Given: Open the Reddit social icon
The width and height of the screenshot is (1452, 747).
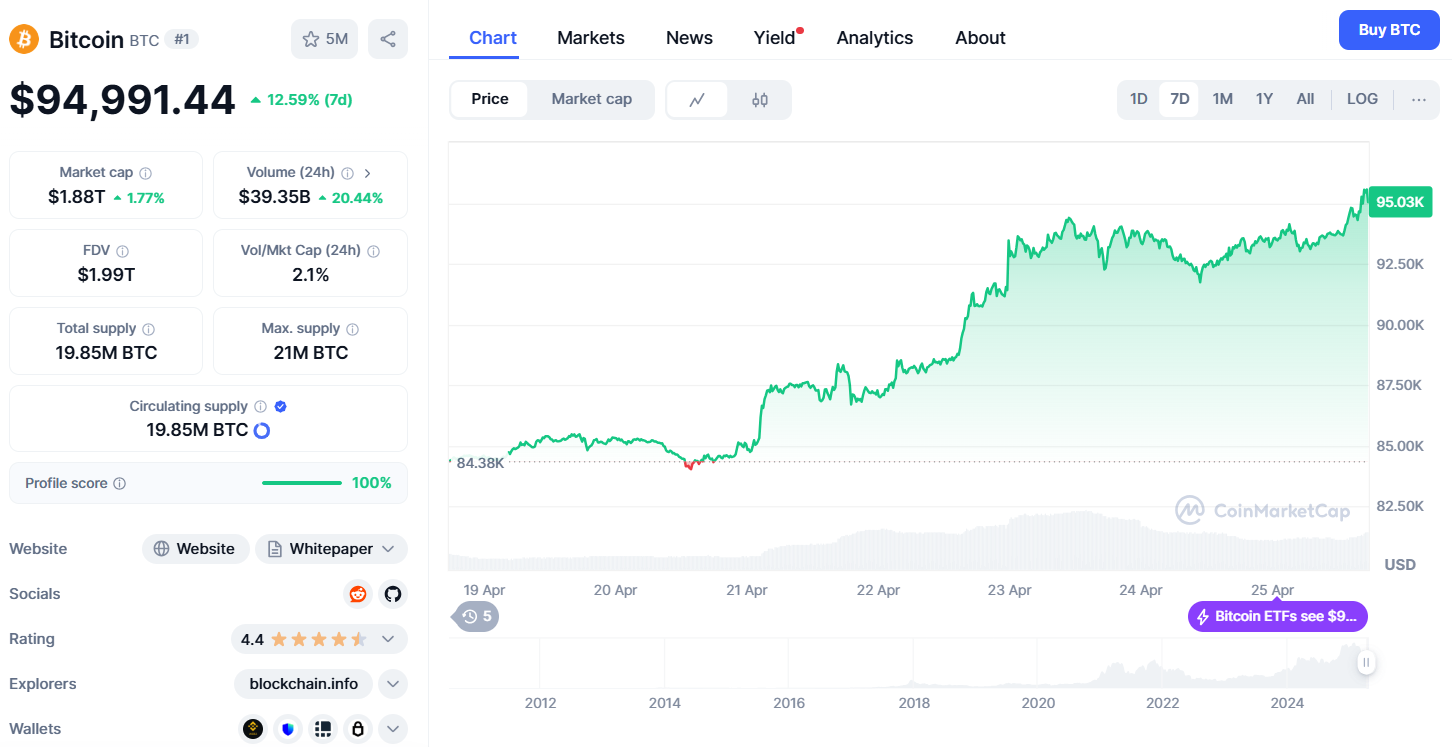Looking at the screenshot, I should 357,594.
